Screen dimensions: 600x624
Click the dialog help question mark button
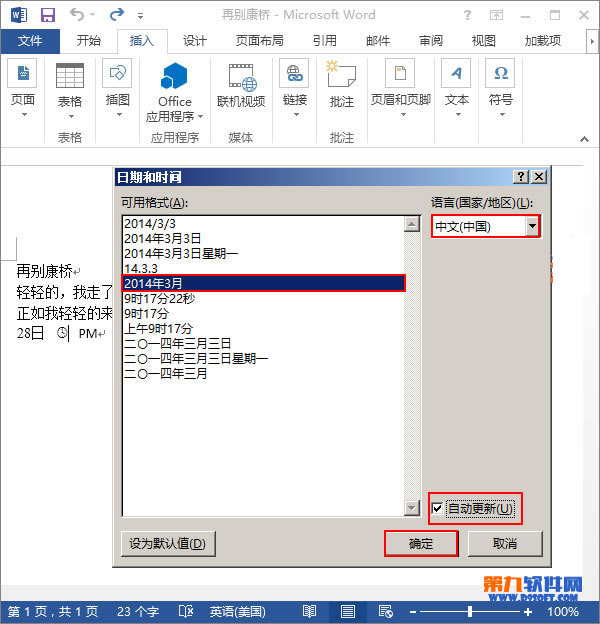521,176
